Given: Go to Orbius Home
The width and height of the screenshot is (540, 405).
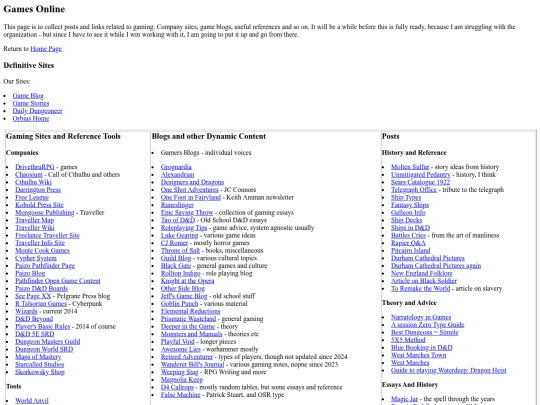Looking at the screenshot, I should 31,118.
